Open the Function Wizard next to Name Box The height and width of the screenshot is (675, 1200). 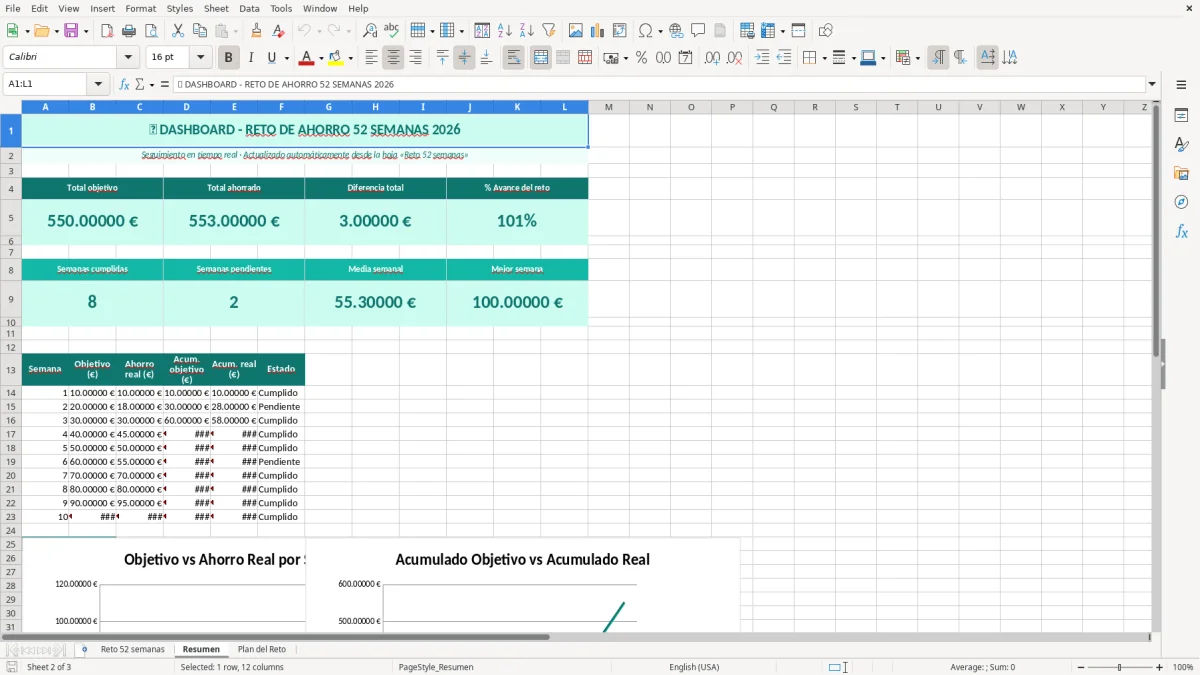[124, 84]
